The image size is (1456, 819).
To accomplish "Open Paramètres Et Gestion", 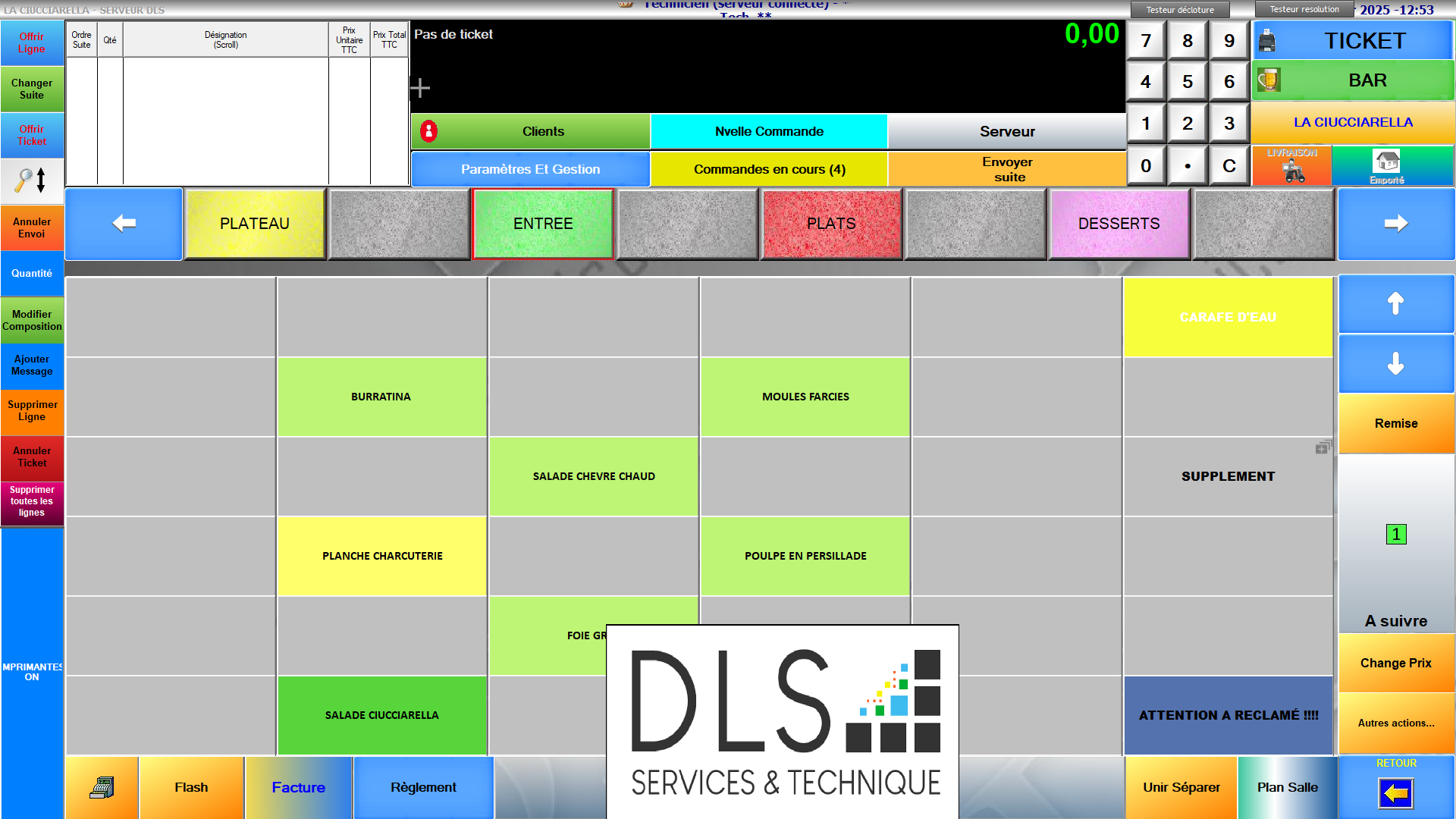I will 531,169.
